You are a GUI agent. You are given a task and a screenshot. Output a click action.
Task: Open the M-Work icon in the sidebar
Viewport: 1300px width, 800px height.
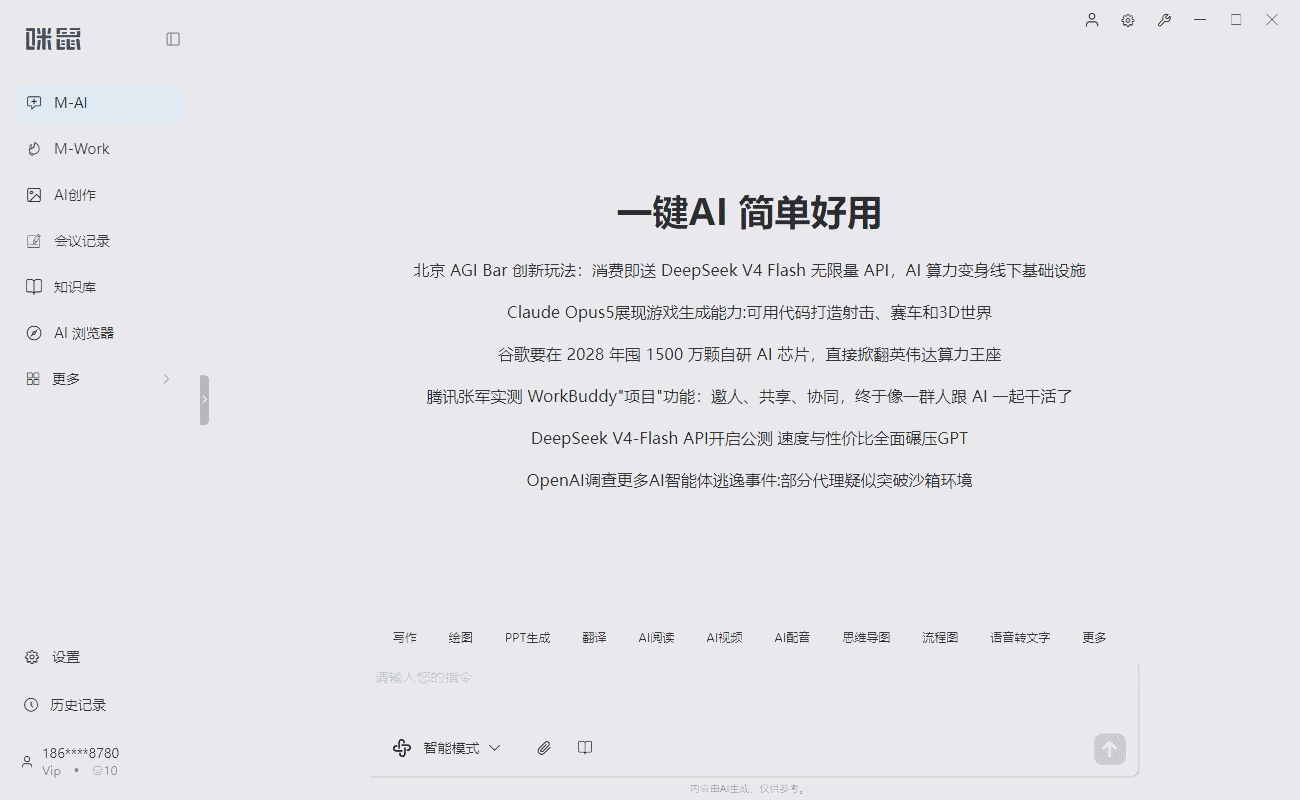pos(34,149)
